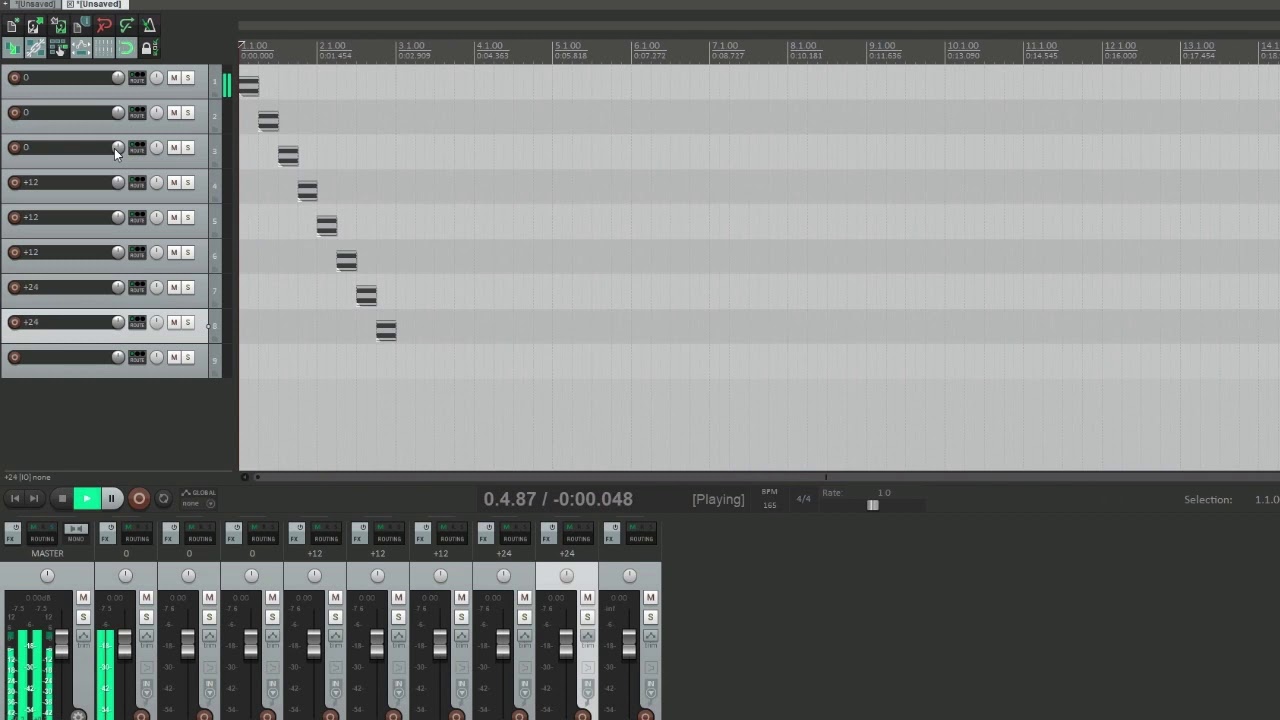
Task: Toggle grid lines toolbar icon
Action: point(104,47)
